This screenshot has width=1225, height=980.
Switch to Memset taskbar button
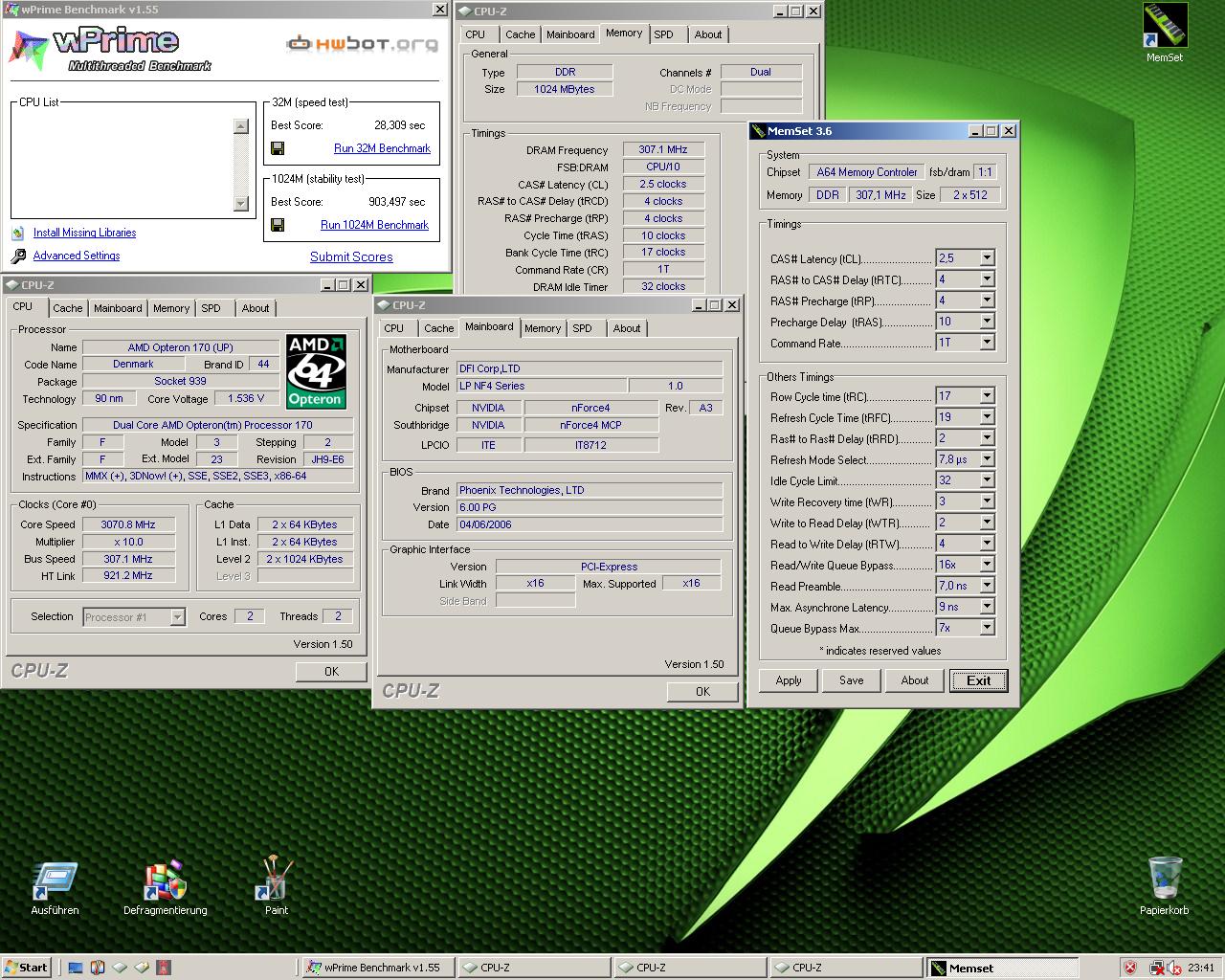coord(1002,968)
